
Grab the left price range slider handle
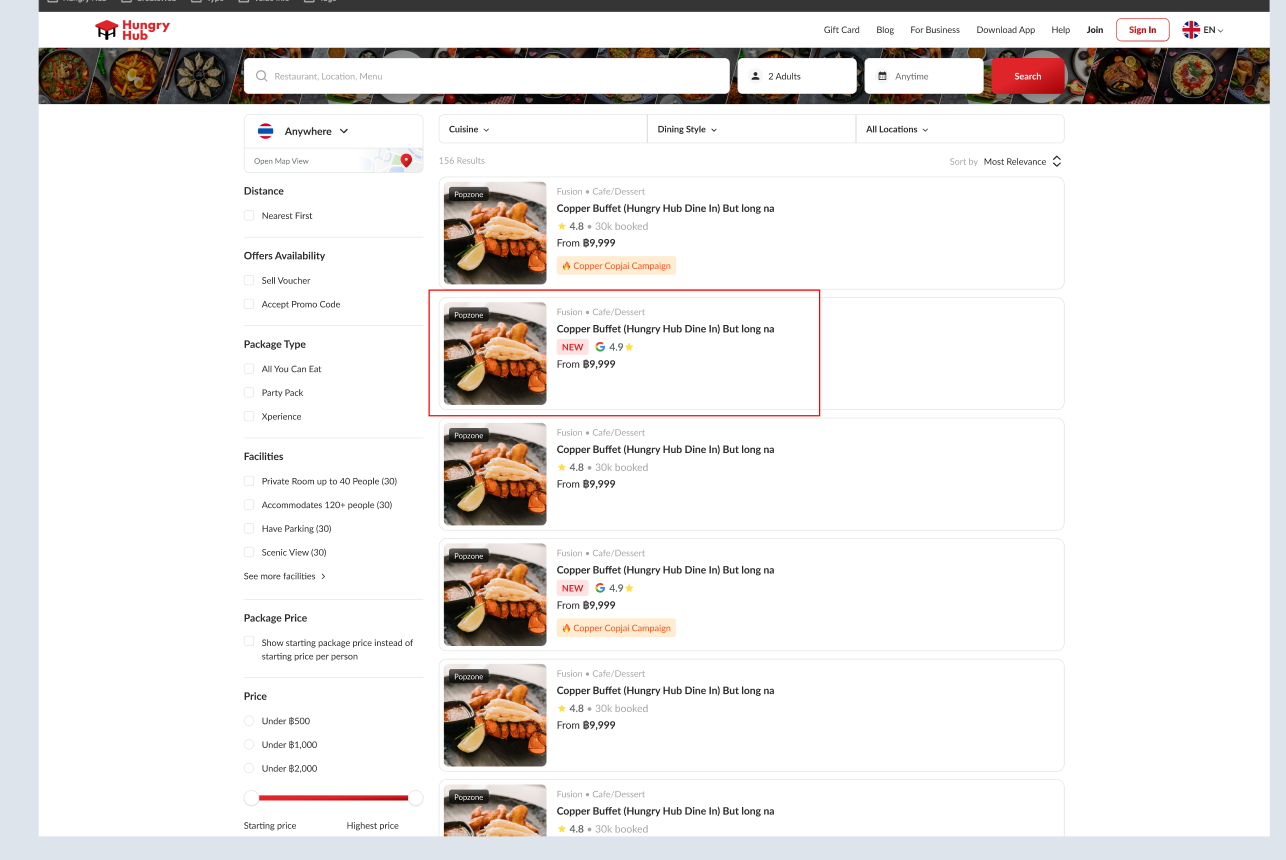pyautogui.click(x=252, y=798)
